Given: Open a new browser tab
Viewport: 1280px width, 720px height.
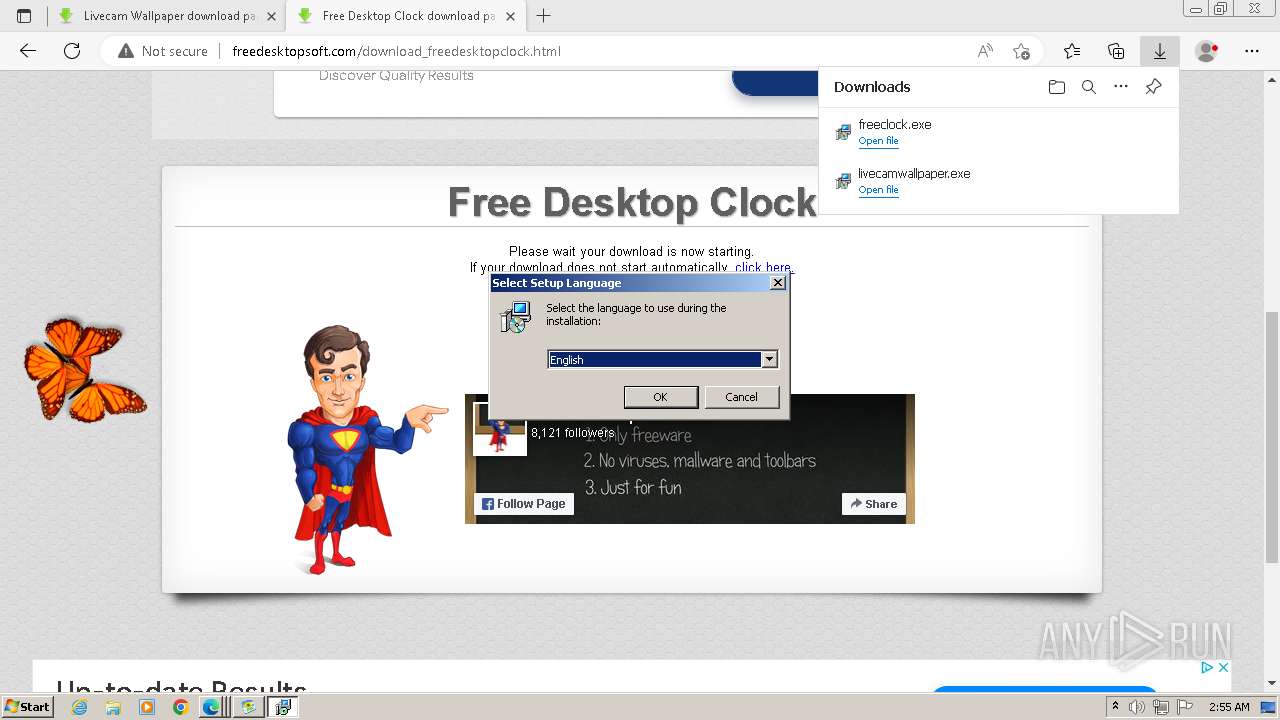Looking at the screenshot, I should click(544, 16).
